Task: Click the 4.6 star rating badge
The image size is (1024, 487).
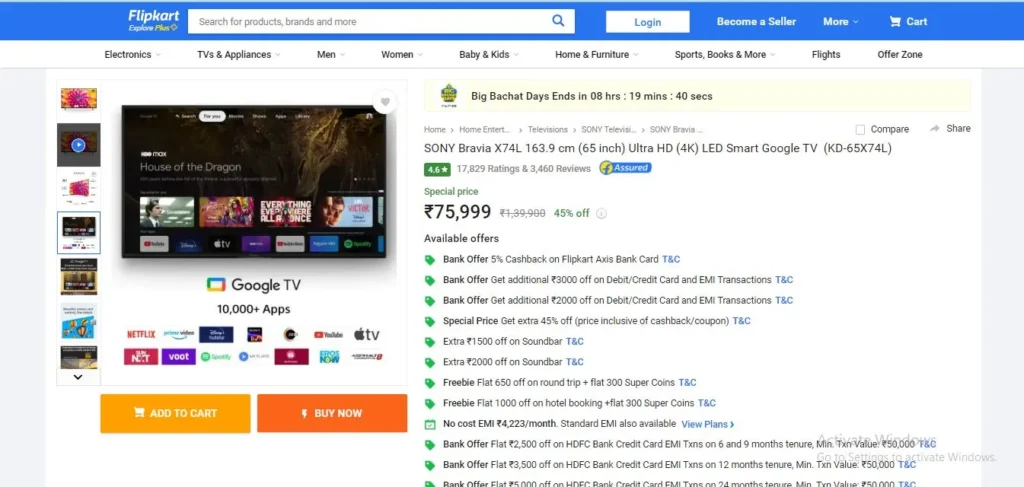Action: pos(437,169)
